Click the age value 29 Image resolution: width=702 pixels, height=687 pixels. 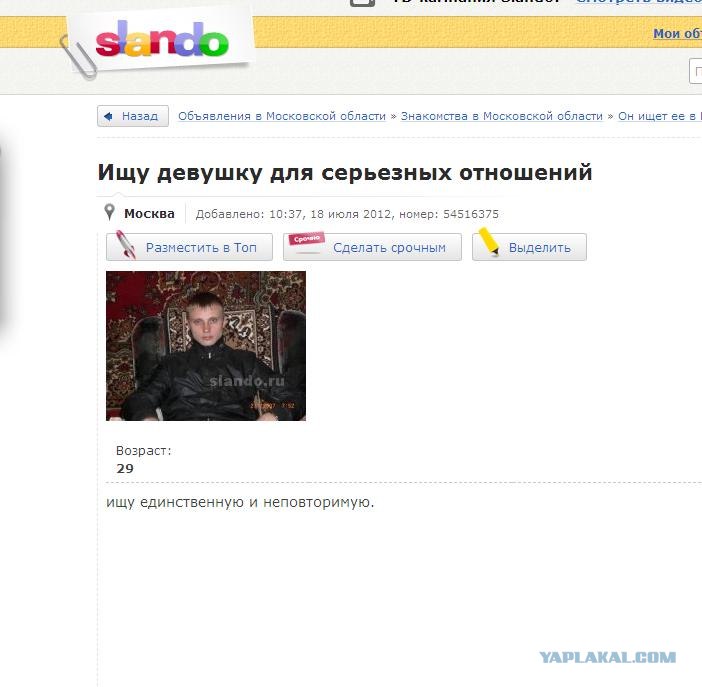pyautogui.click(x=125, y=468)
